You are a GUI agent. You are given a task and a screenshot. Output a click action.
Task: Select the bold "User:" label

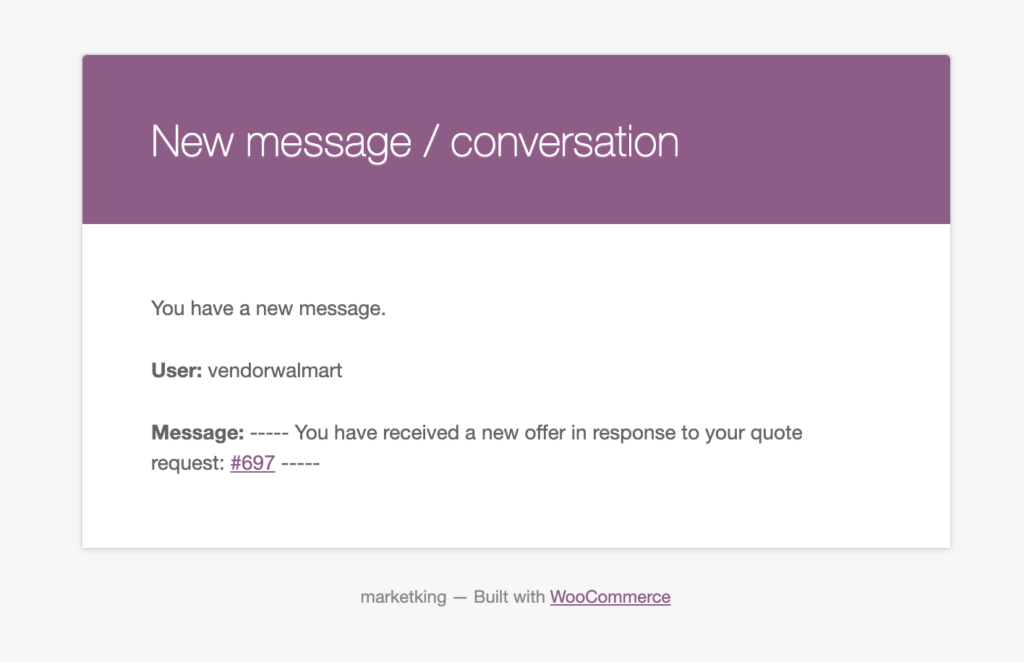[x=176, y=370]
